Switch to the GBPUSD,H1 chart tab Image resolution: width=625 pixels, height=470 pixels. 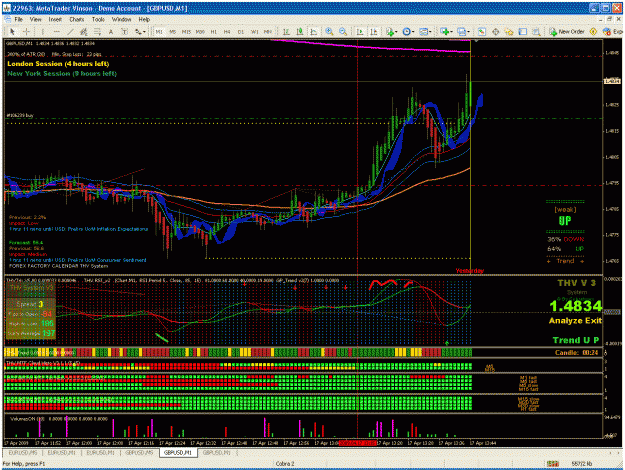coord(216,453)
